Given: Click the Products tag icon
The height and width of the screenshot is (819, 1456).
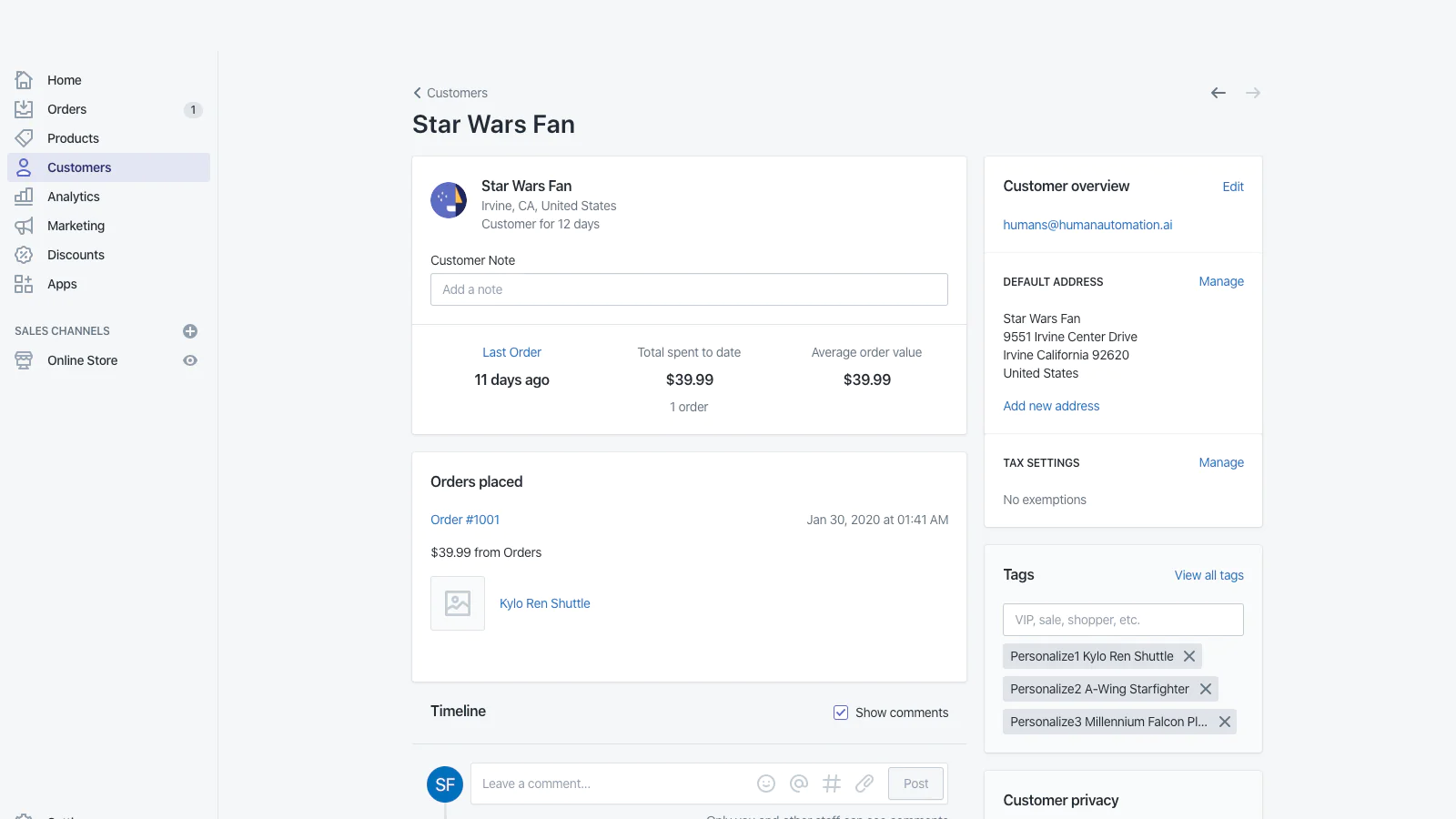Looking at the screenshot, I should (x=24, y=138).
